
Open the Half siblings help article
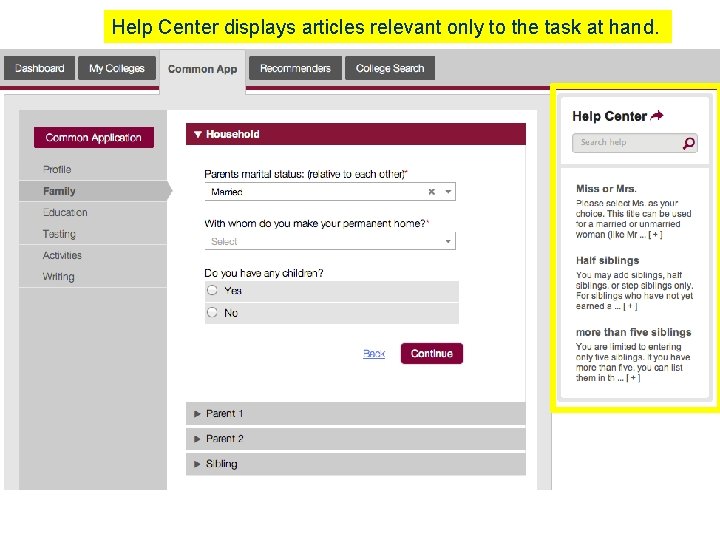(x=608, y=260)
